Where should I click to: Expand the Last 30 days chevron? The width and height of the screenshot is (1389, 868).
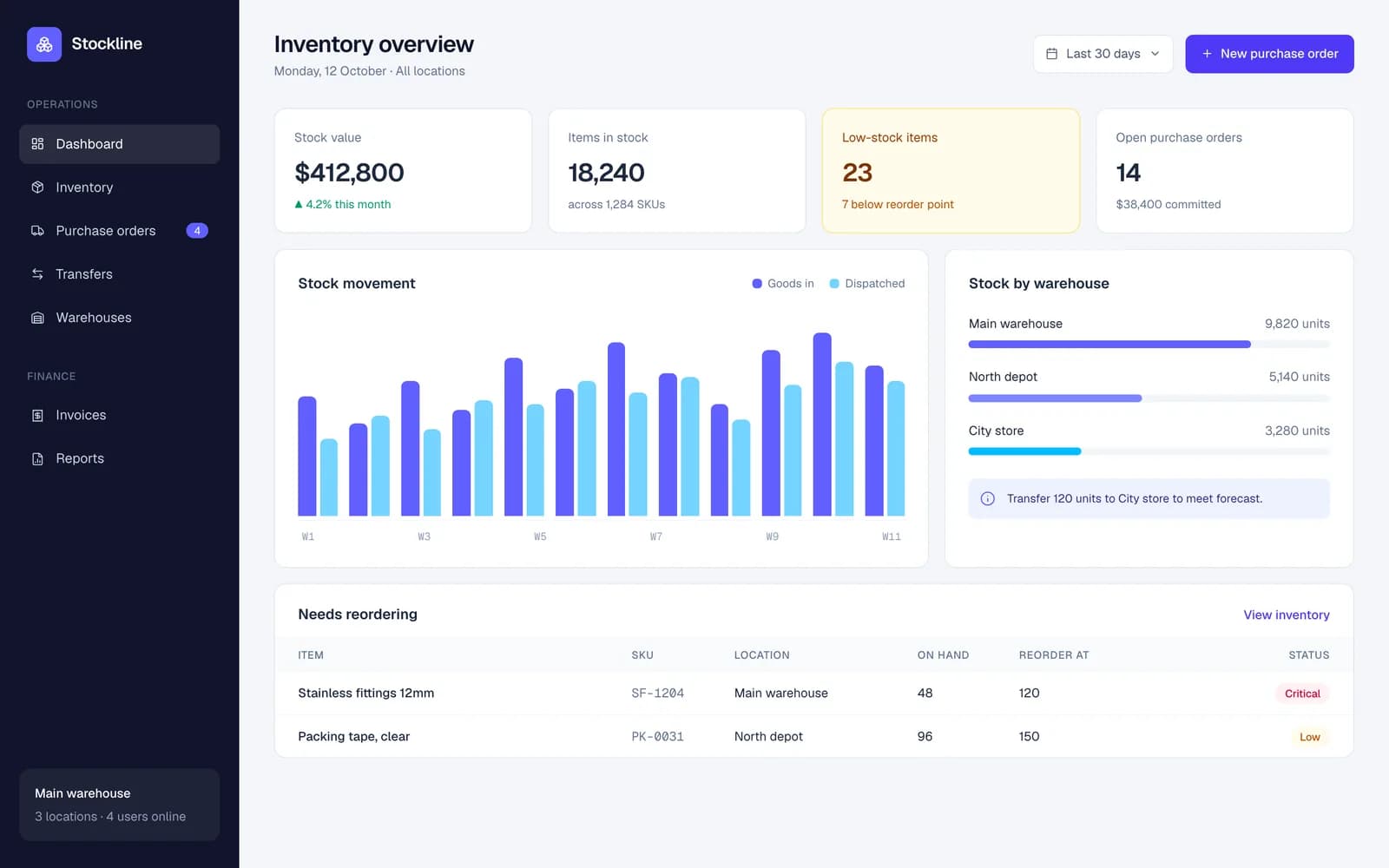pyautogui.click(x=1155, y=54)
